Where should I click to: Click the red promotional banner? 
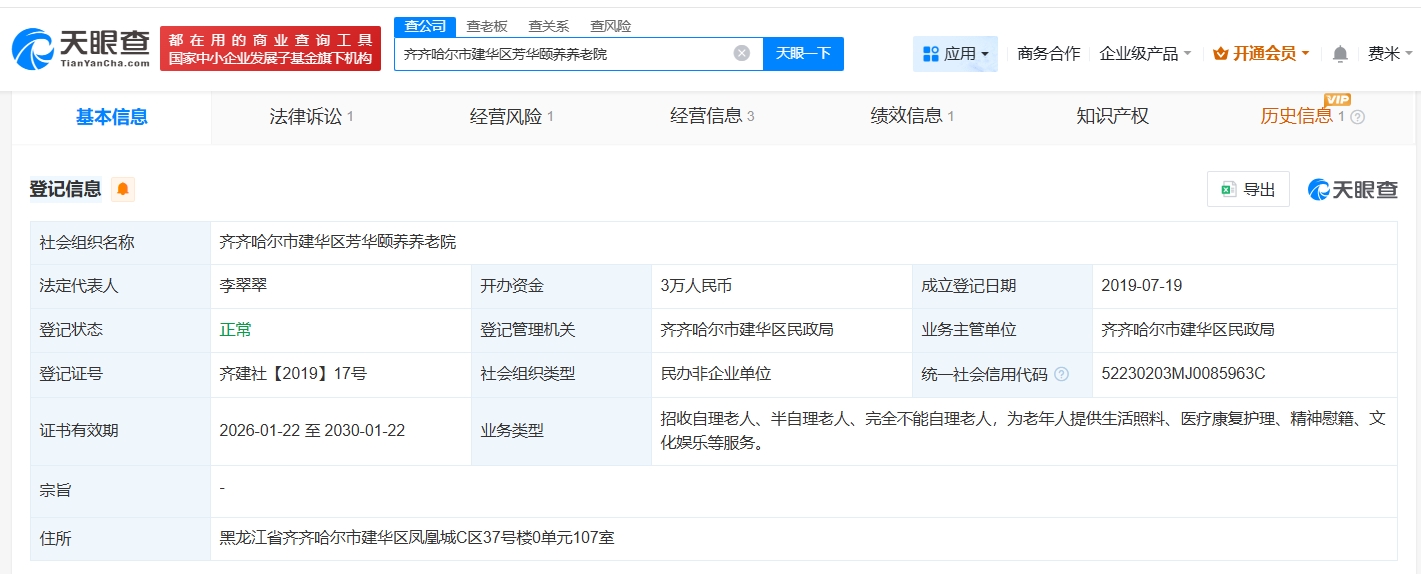pos(270,48)
